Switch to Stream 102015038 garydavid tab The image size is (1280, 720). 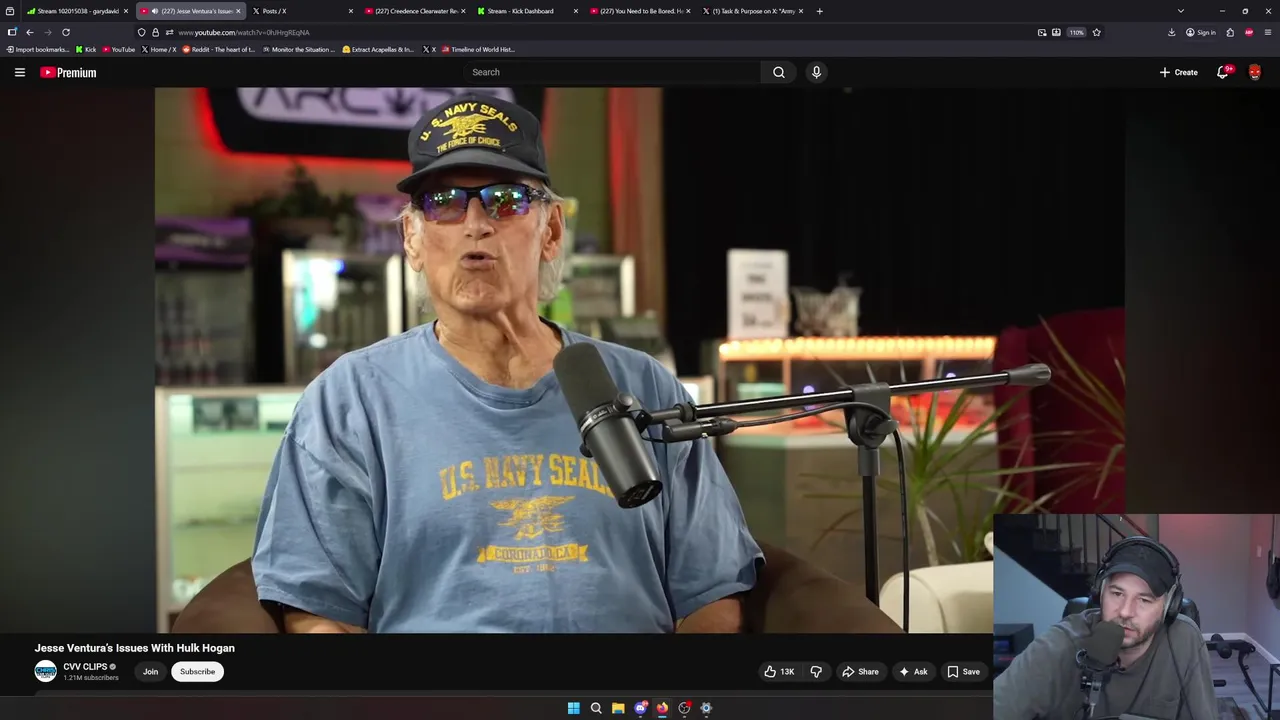[77, 11]
